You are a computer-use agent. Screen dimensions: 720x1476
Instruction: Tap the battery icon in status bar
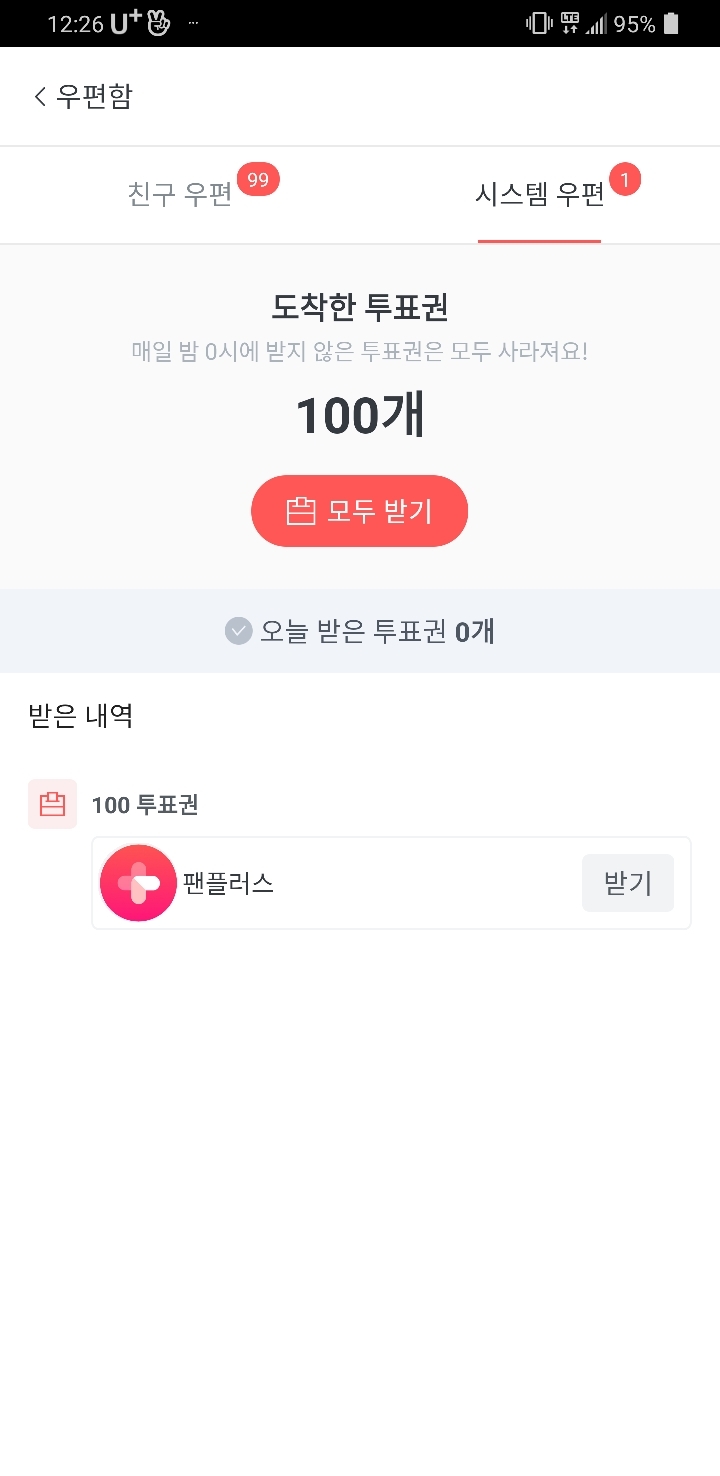click(671, 24)
